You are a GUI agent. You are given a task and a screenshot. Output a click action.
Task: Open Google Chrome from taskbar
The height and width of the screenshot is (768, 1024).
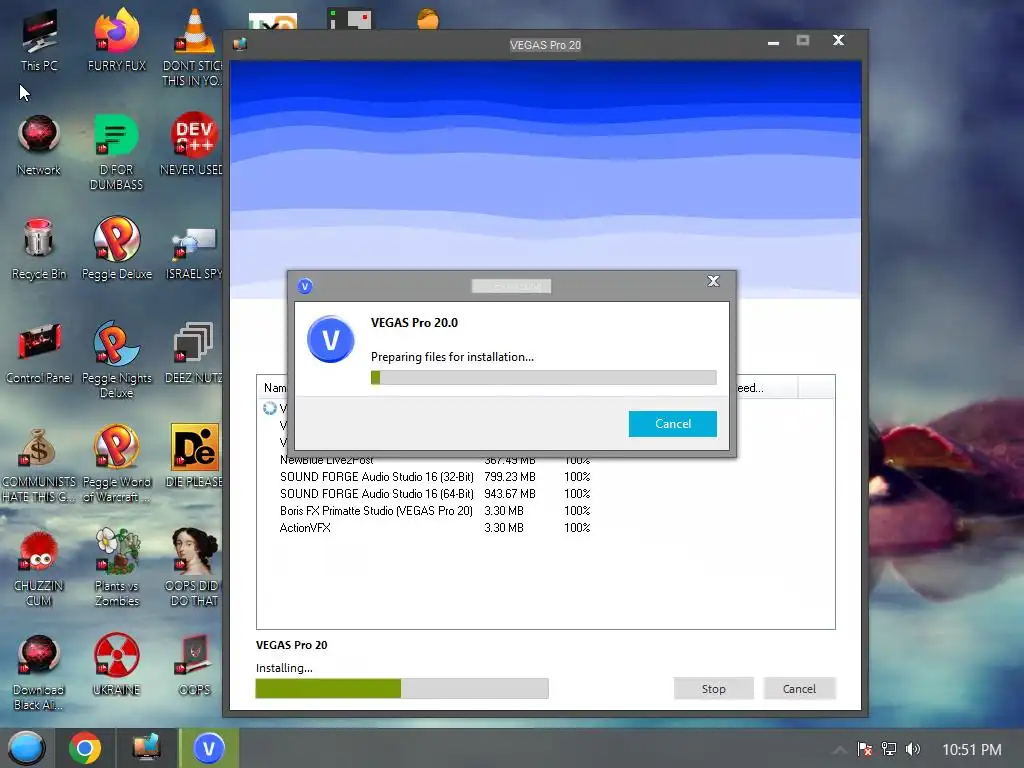[x=85, y=748]
